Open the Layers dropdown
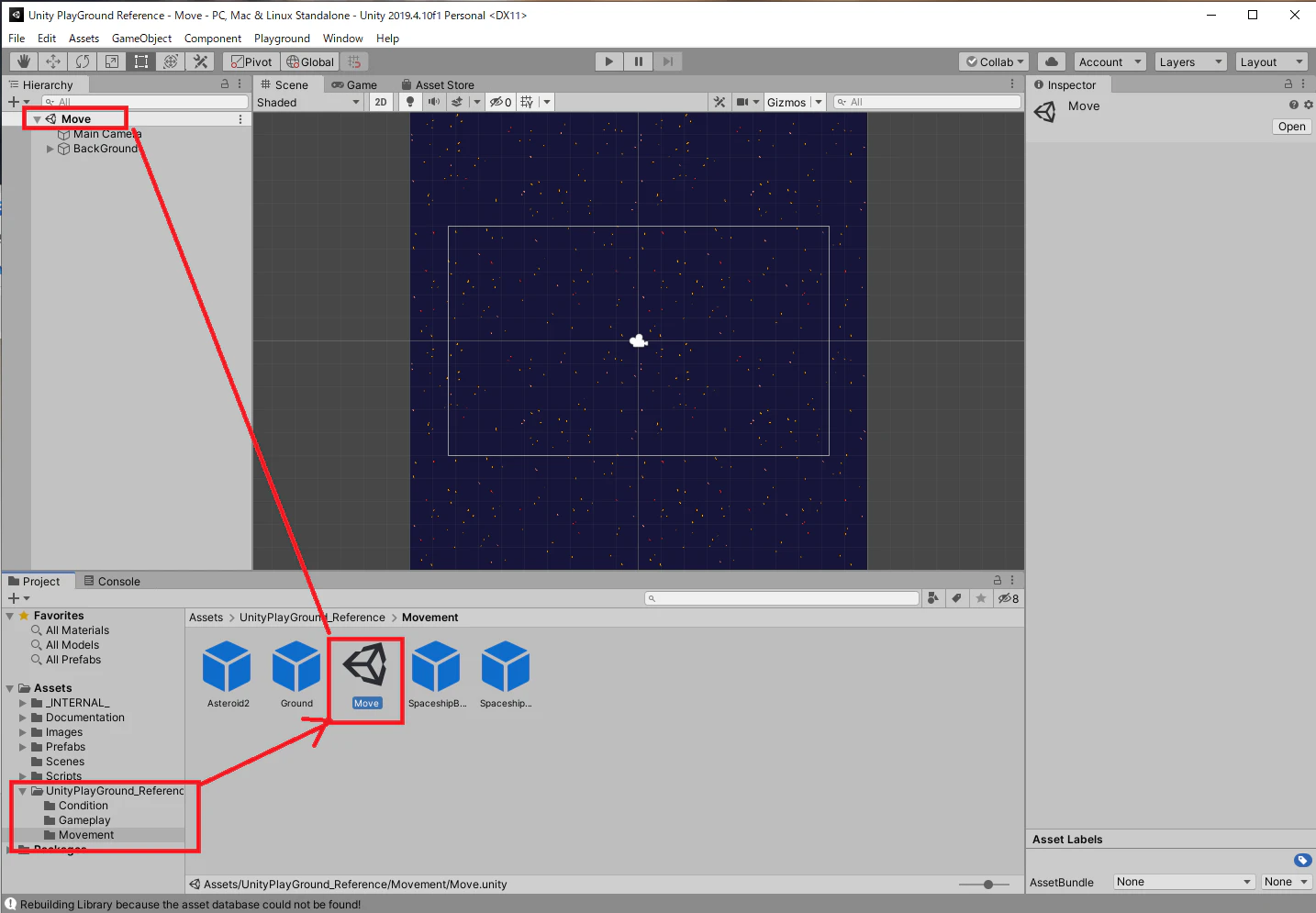 tap(1190, 61)
